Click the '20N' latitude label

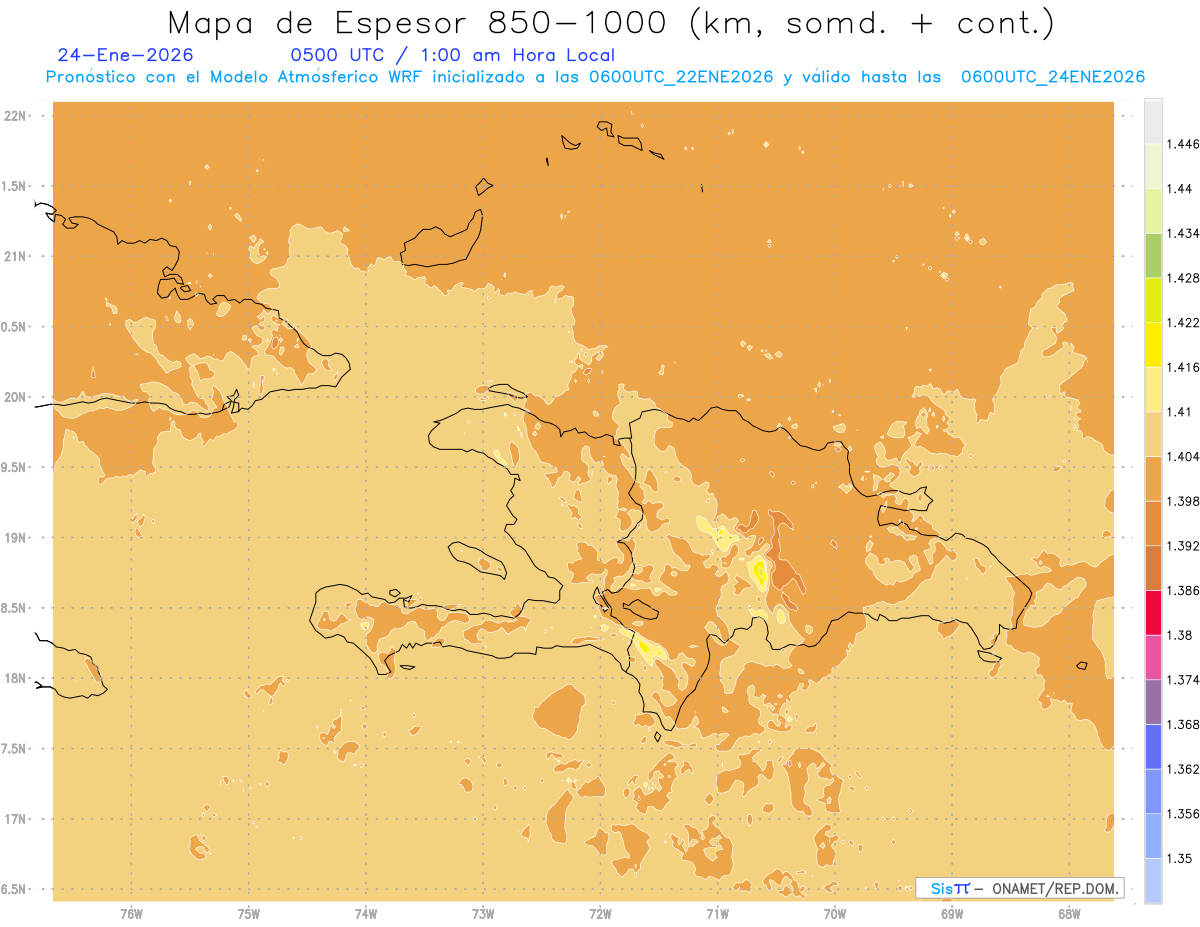(x=17, y=397)
